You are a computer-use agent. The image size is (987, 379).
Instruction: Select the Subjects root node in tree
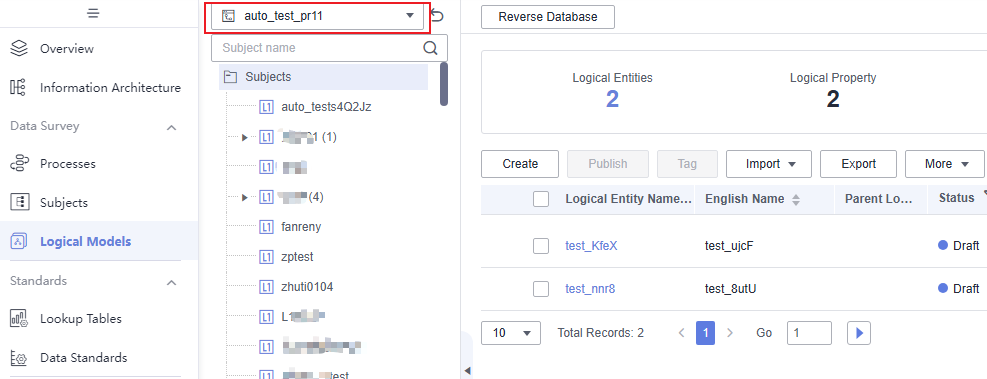pyautogui.click(x=324, y=77)
